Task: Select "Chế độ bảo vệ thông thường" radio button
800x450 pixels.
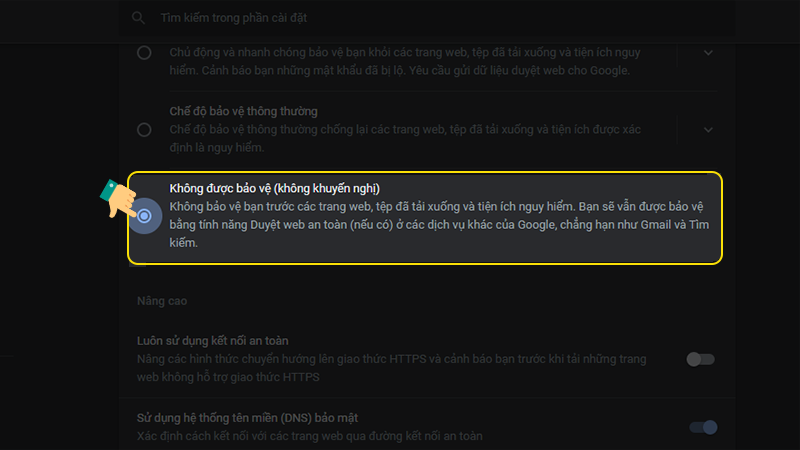Action: click(144, 130)
